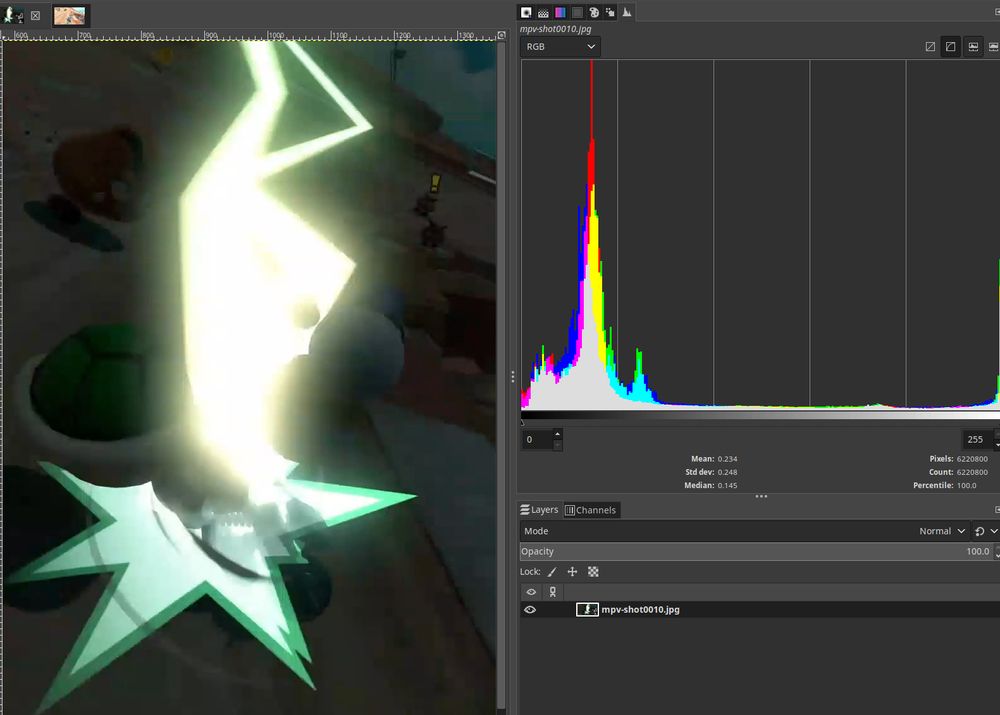The height and width of the screenshot is (715, 1000).
Task: Click the mpv-shot0010.jpg title in Histogram panel
Action: pyautogui.click(x=555, y=29)
